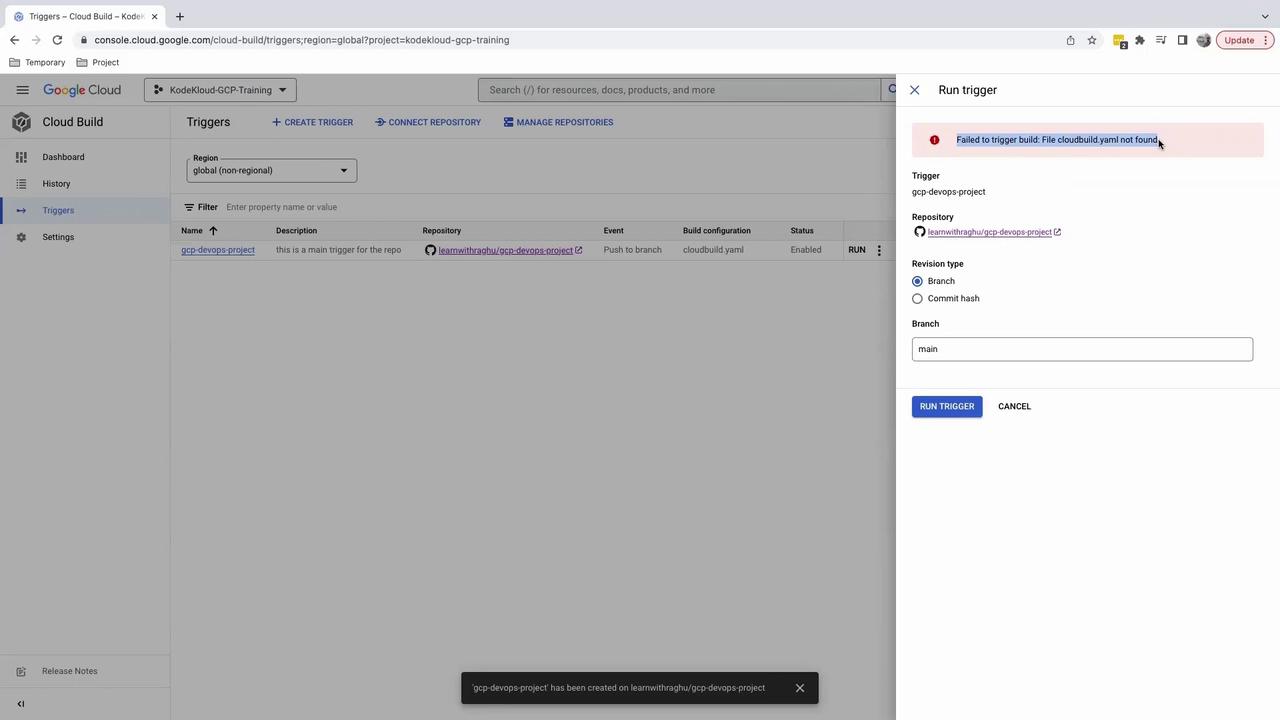Click the resources search field
The image size is (1280, 720).
coord(680,90)
